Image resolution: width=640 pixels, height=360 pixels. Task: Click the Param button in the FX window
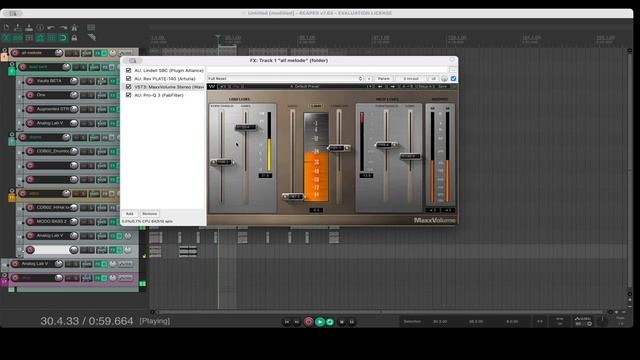(384, 78)
